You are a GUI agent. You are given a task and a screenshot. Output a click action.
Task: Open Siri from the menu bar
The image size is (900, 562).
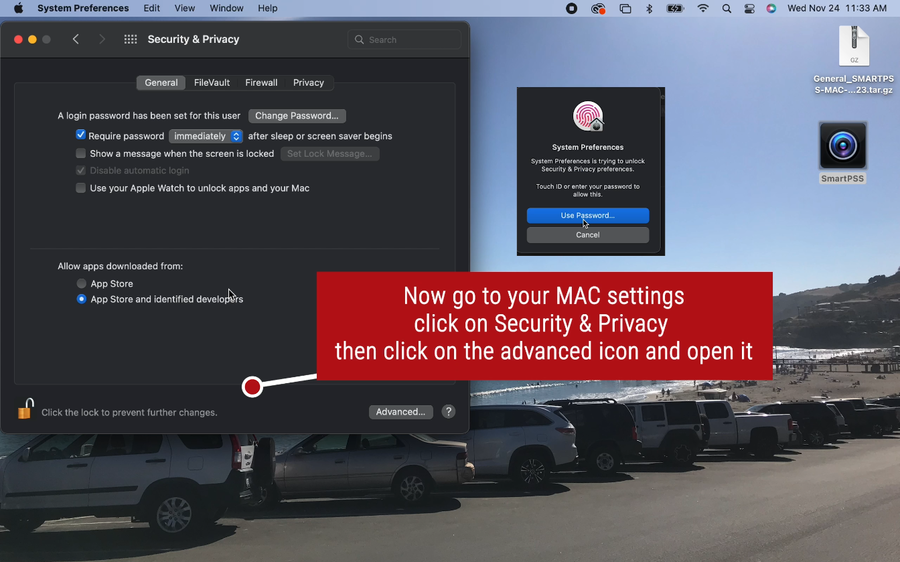click(771, 8)
